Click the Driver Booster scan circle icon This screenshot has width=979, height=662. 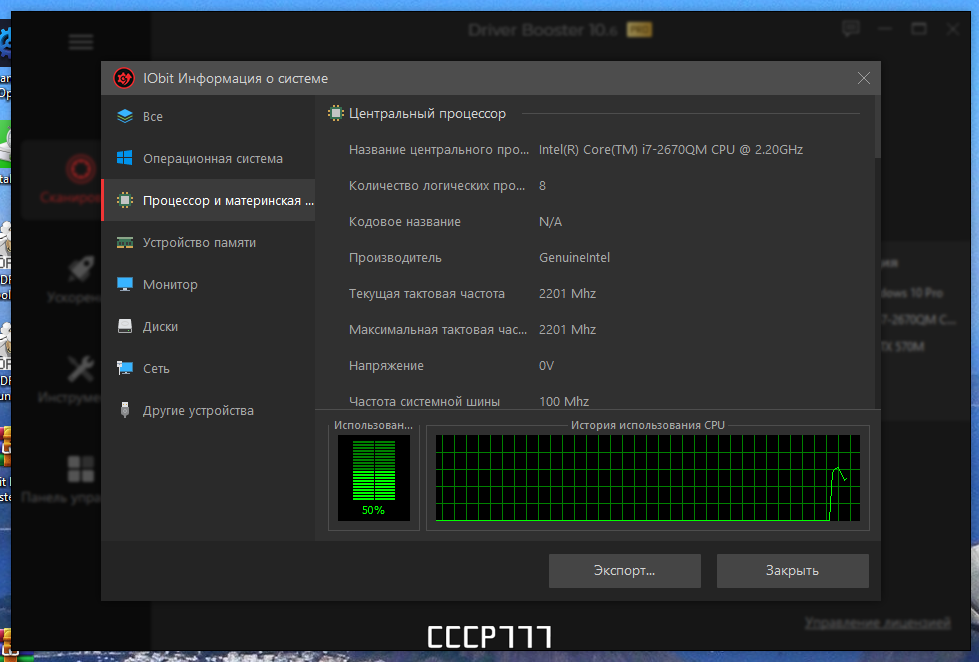pos(81,169)
